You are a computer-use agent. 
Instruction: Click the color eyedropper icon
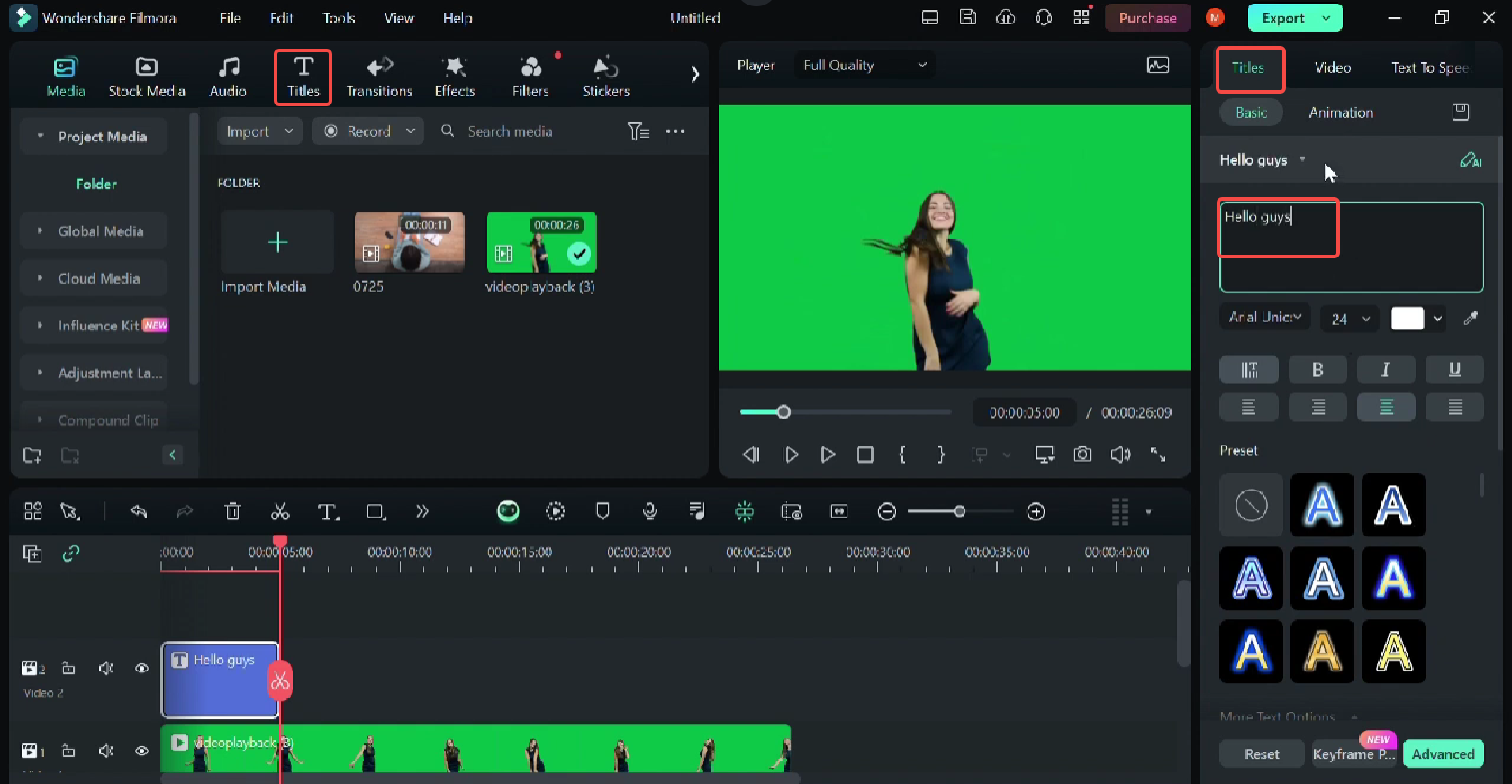[x=1471, y=318]
